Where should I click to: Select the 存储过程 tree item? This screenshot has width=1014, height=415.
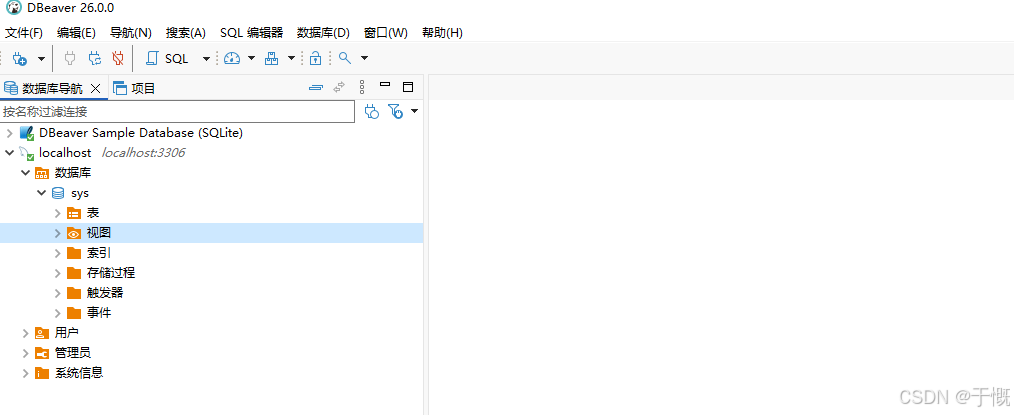point(111,273)
